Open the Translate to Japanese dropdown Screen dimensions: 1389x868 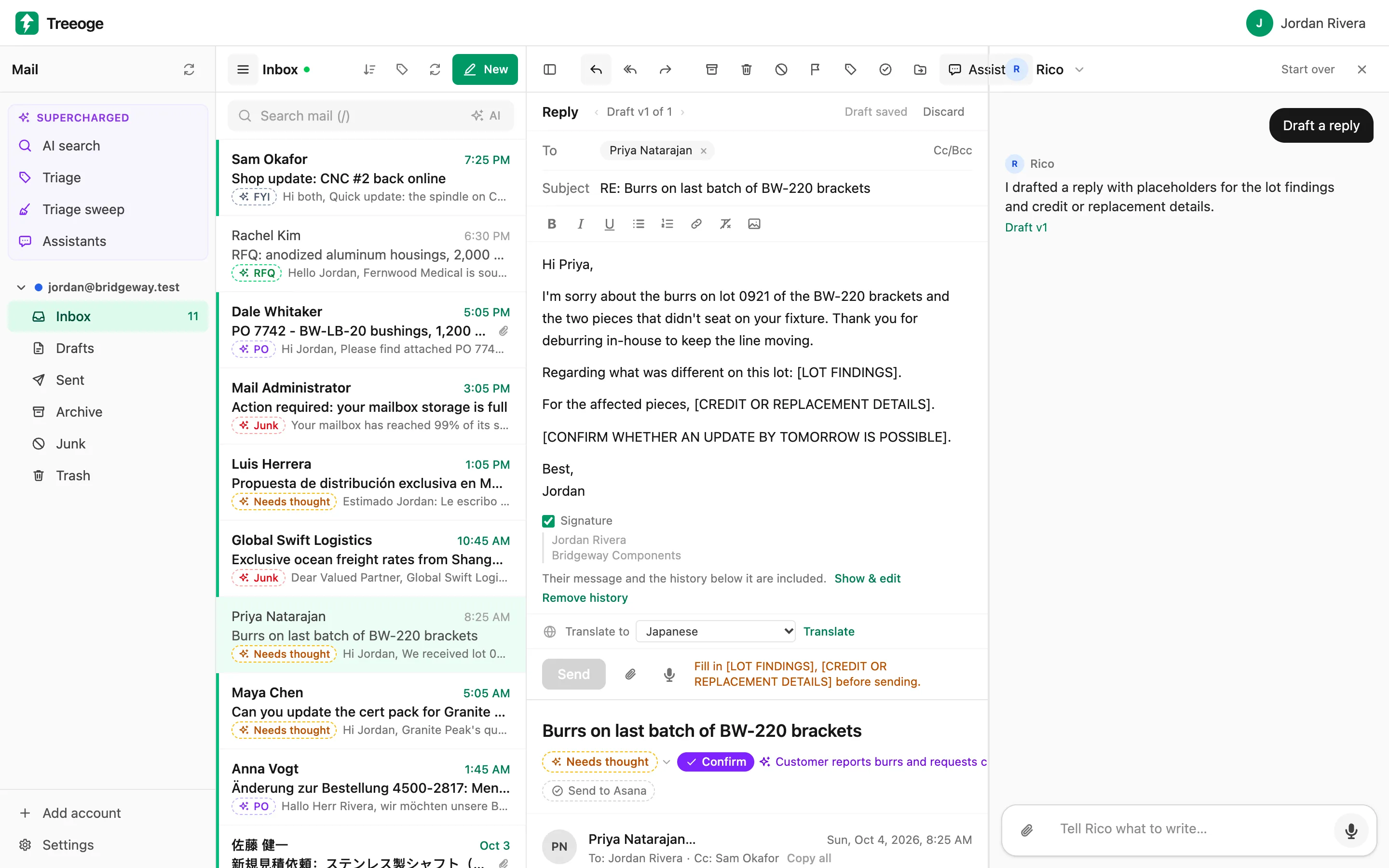coord(716,632)
